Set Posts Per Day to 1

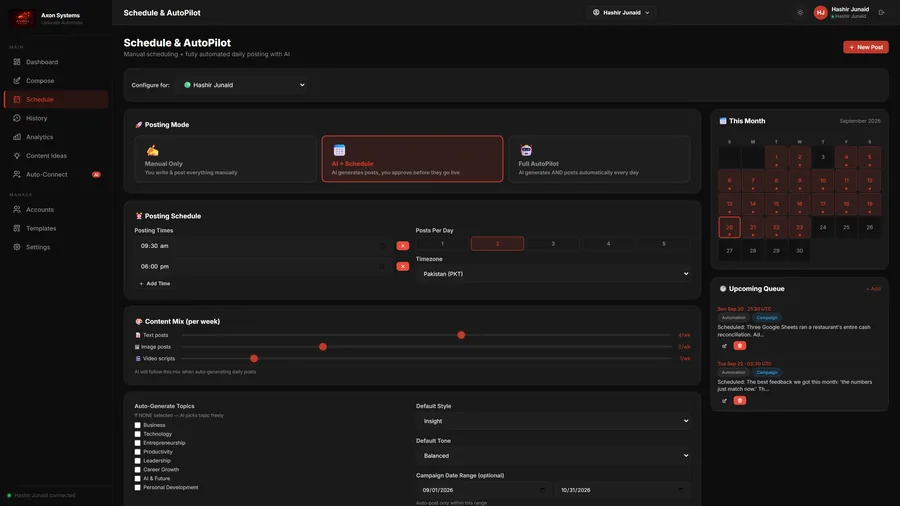click(442, 244)
